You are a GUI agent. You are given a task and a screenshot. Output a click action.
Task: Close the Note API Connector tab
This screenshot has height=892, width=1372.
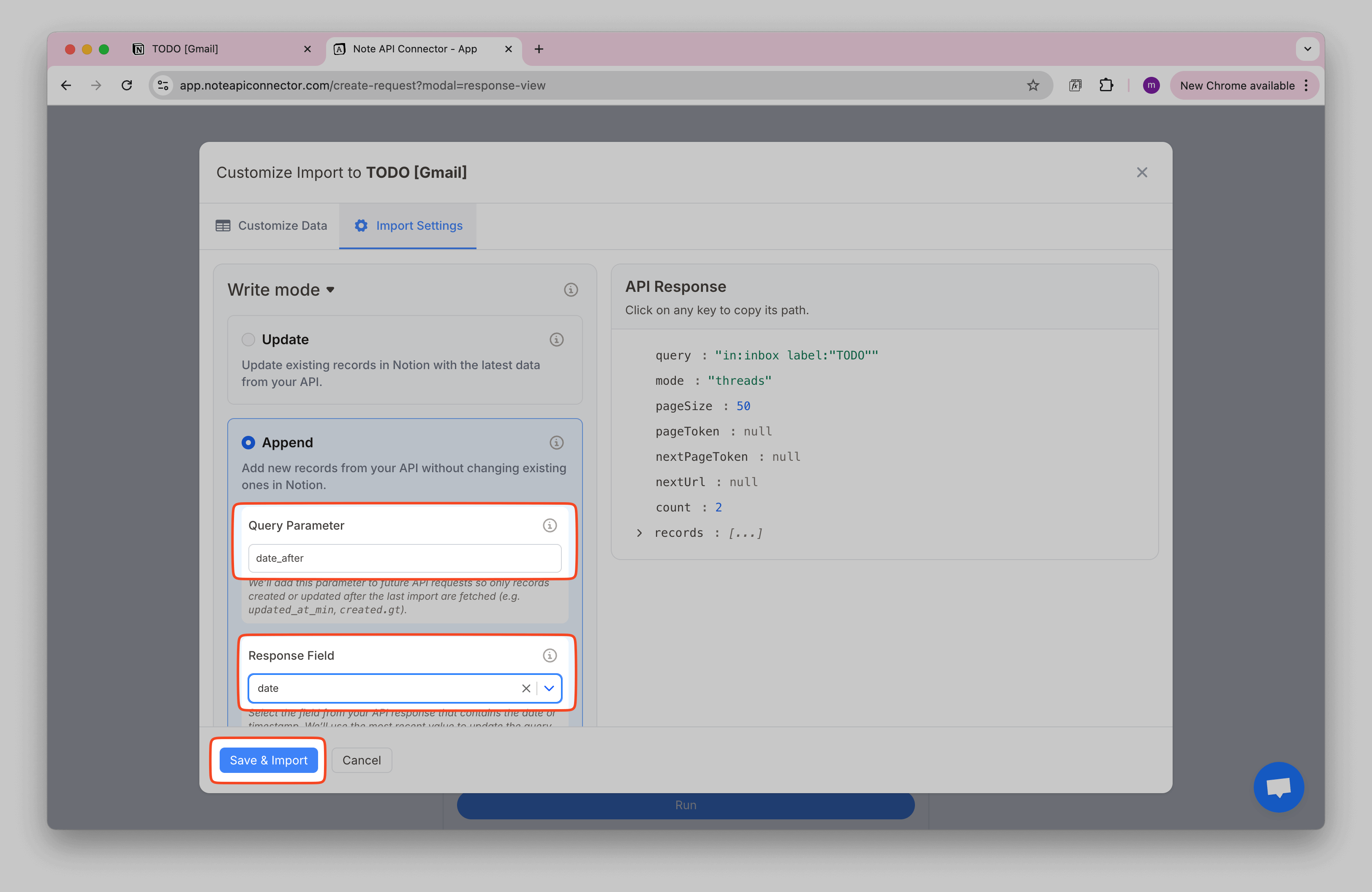(509, 49)
